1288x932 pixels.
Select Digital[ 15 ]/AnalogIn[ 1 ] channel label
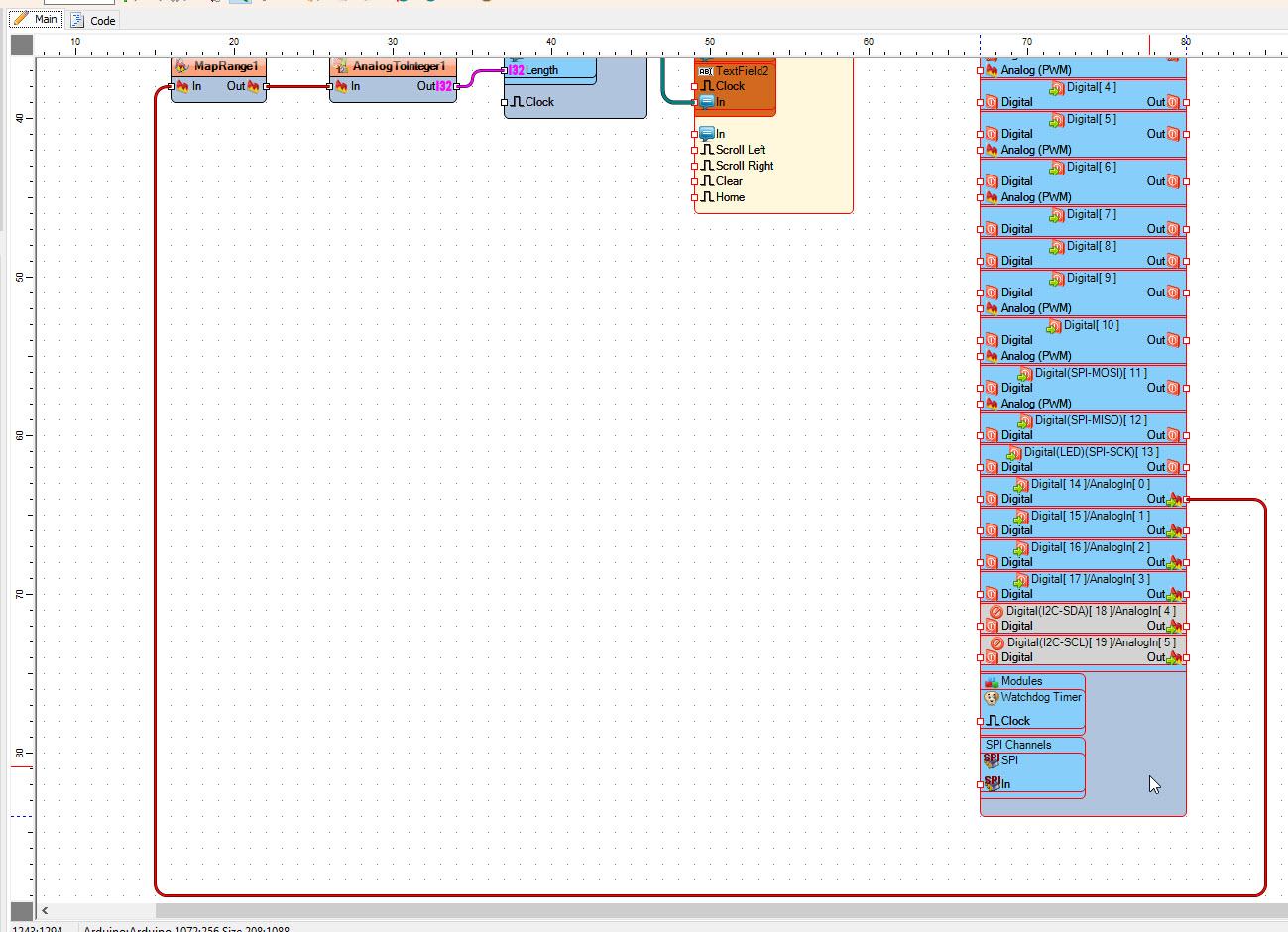(x=1090, y=516)
